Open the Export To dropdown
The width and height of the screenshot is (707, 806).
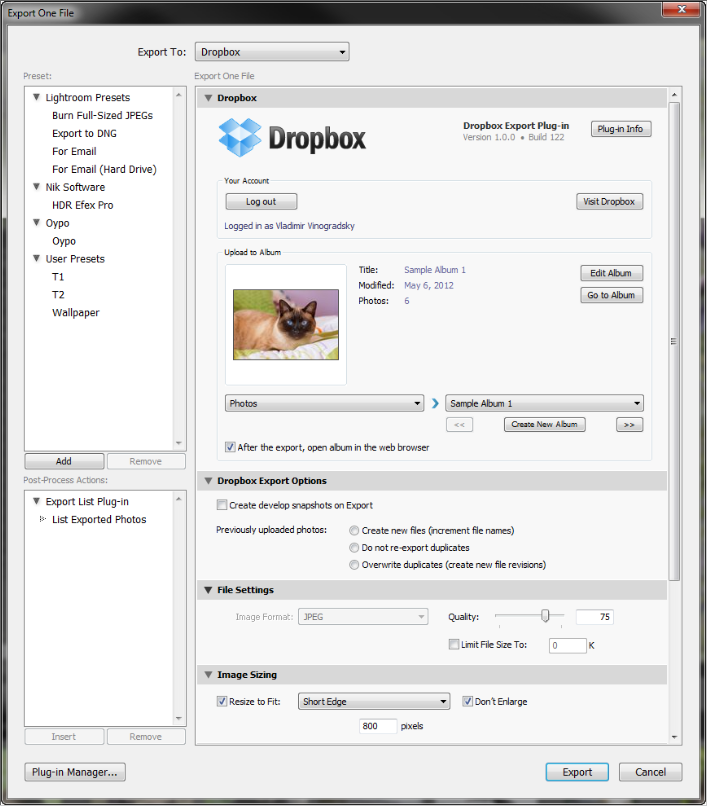click(272, 52)
